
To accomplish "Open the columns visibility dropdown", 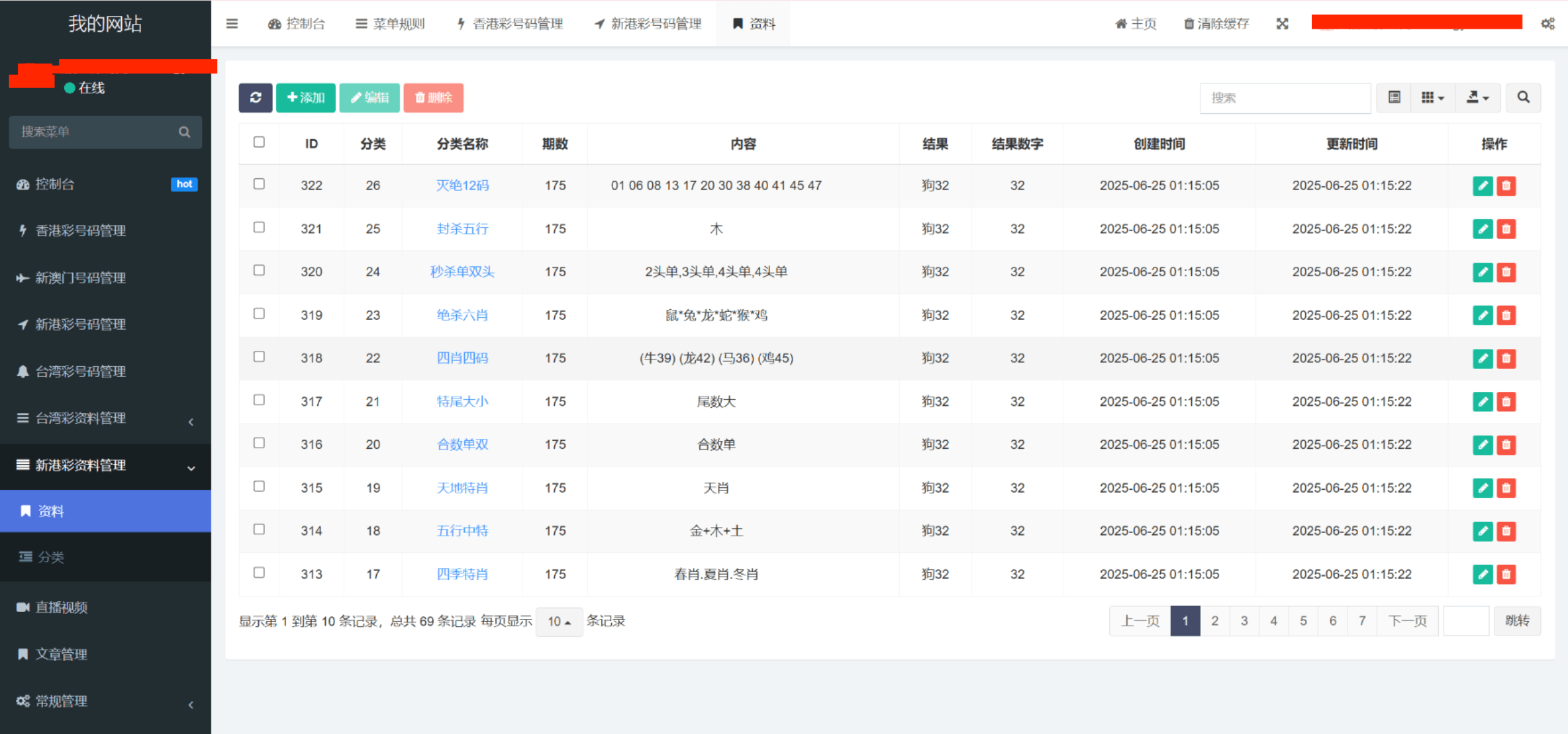I will tap(1432, 98).
